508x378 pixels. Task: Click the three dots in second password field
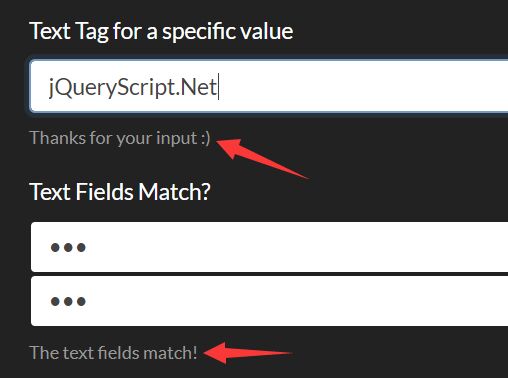coord(68,301)
